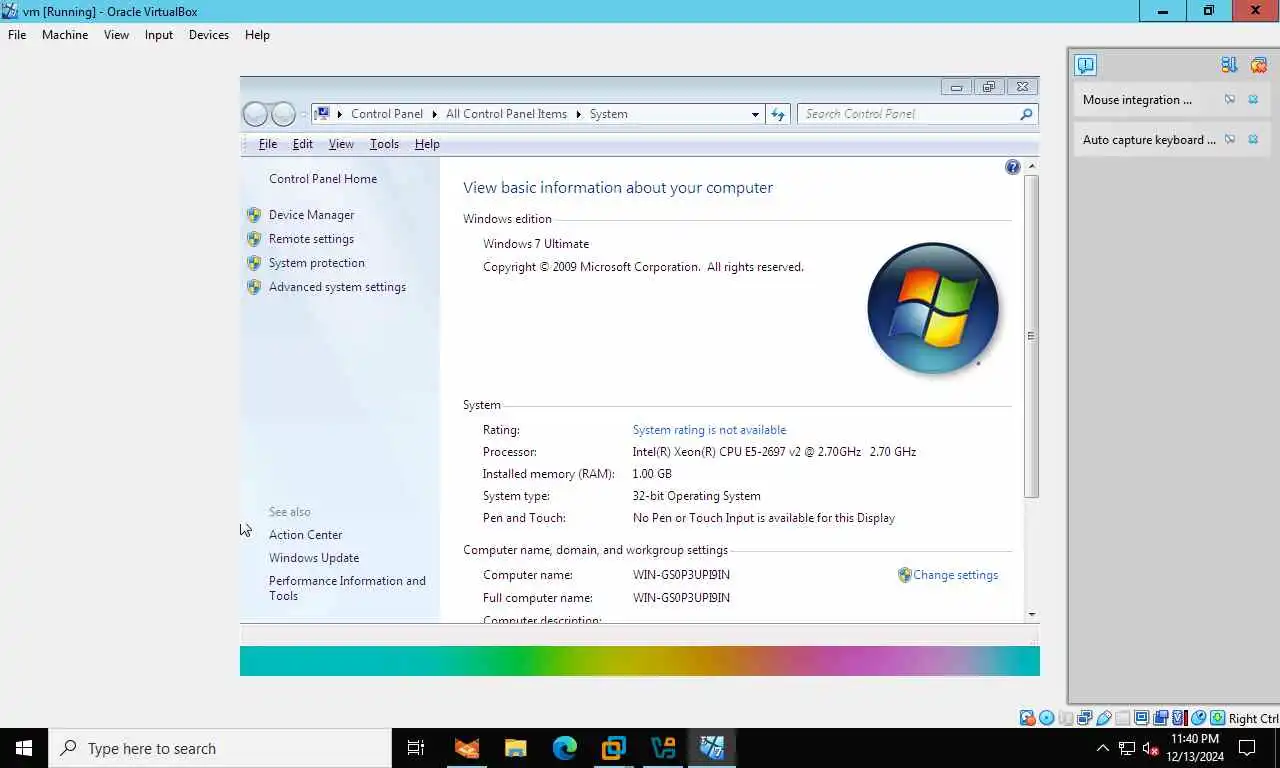The height and width of the screenshot is (768, 1280).
Task: Open 'System rating is not available' link
Action: (709, 430)
